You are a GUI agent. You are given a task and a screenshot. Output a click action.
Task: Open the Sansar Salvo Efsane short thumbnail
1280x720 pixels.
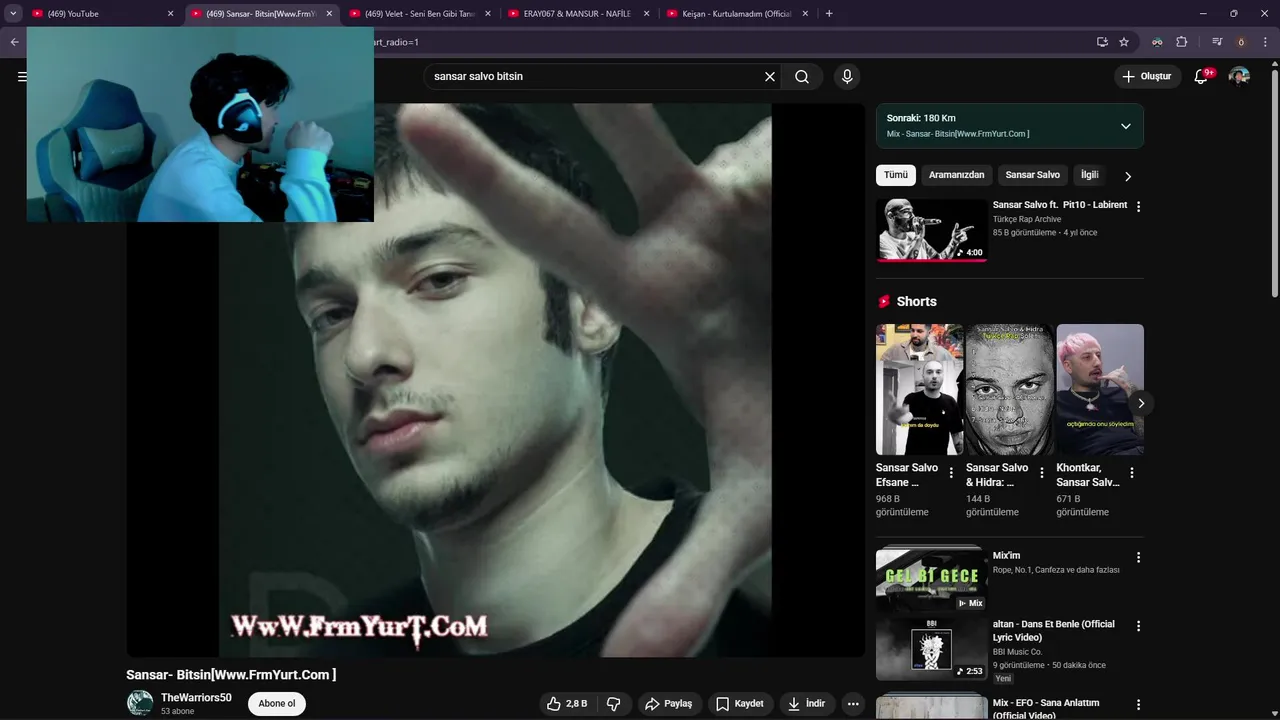click(x=919, y=389)
